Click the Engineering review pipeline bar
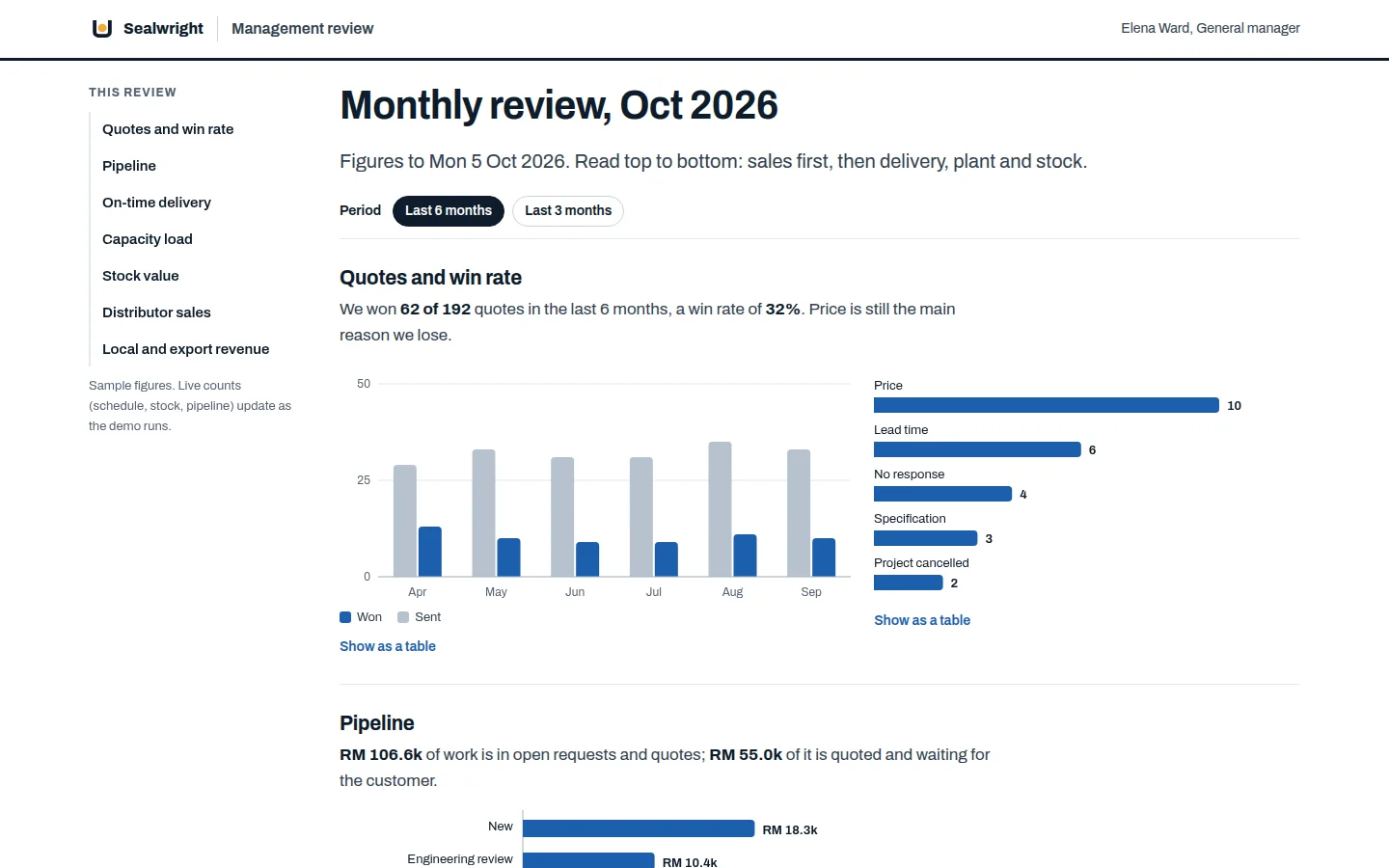 coord(588,860)
